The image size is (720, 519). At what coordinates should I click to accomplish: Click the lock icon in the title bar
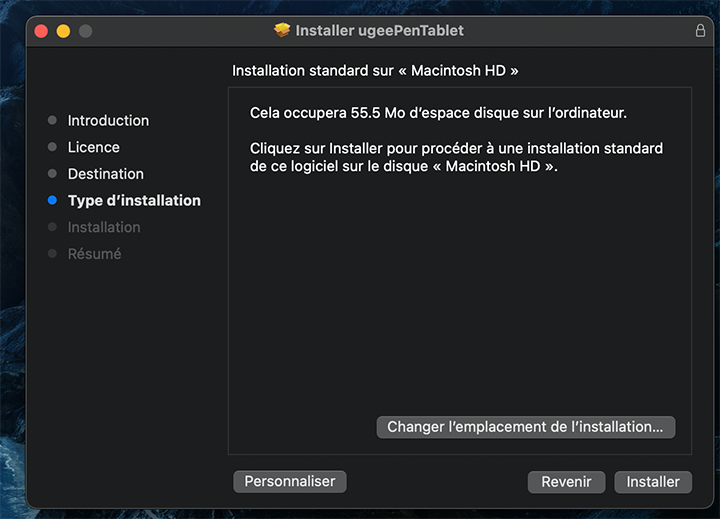700,31
